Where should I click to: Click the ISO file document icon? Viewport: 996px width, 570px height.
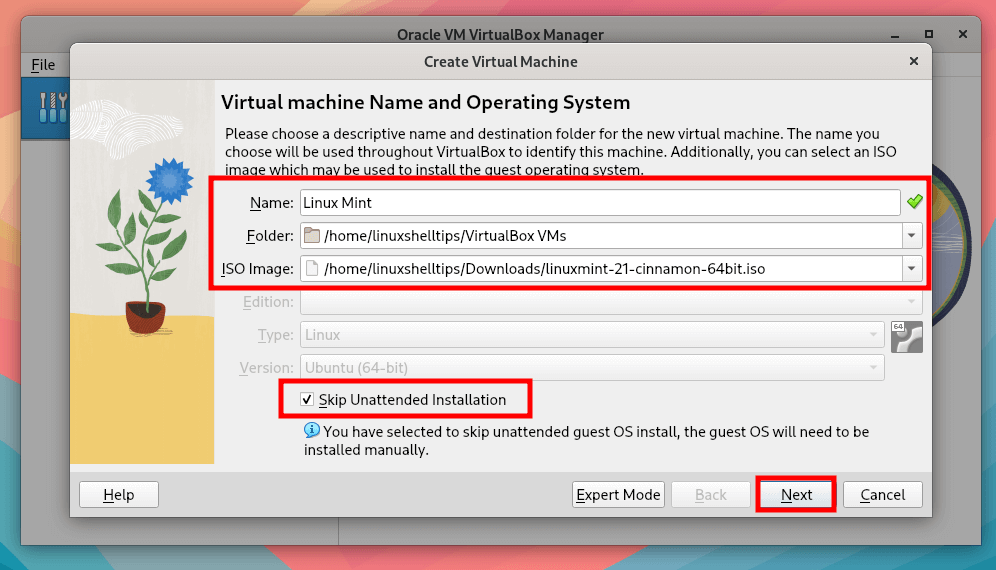coord(311,268)
